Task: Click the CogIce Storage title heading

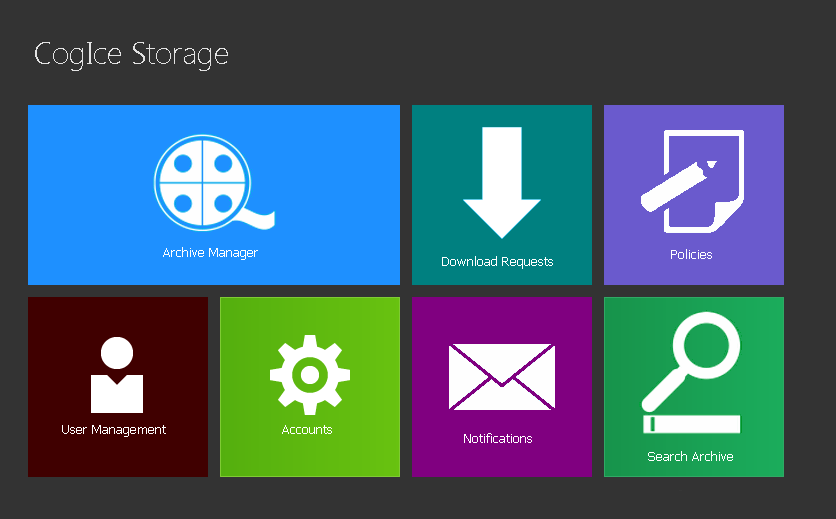Action: (x=131, y=54)
